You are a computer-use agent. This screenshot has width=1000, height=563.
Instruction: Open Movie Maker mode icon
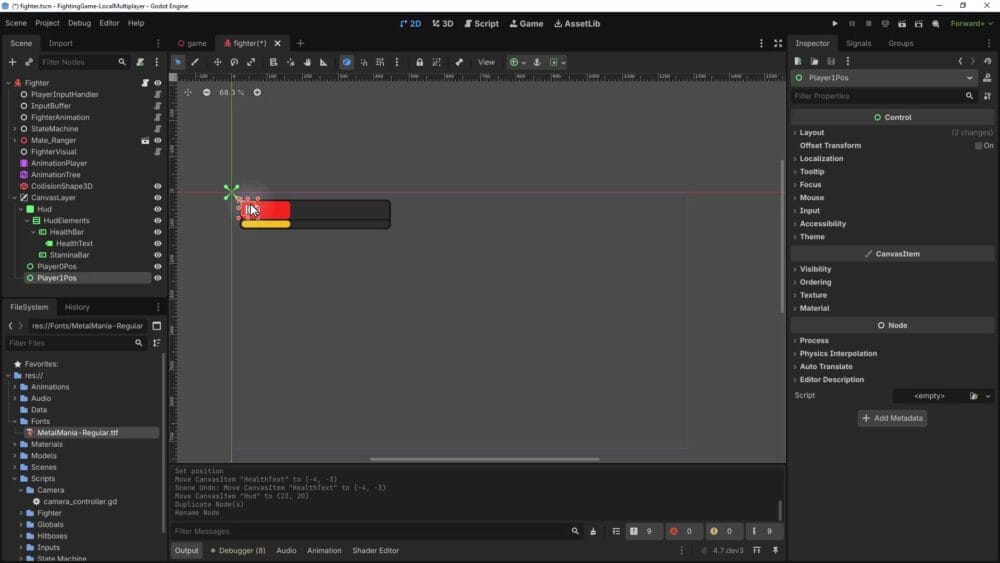pos(936,24)
